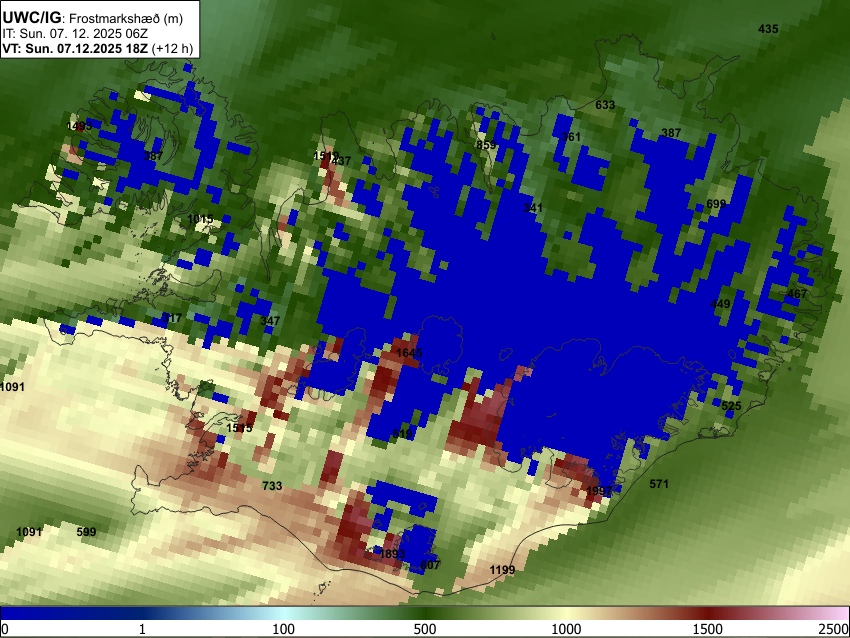Click the 387 value near 699 and 633
This screenshot has width=850, height=638.
pos(671,133)
